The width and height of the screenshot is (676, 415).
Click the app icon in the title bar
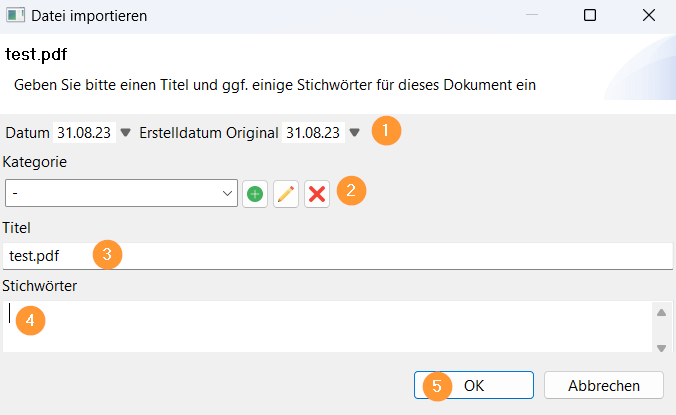(16, 16)
